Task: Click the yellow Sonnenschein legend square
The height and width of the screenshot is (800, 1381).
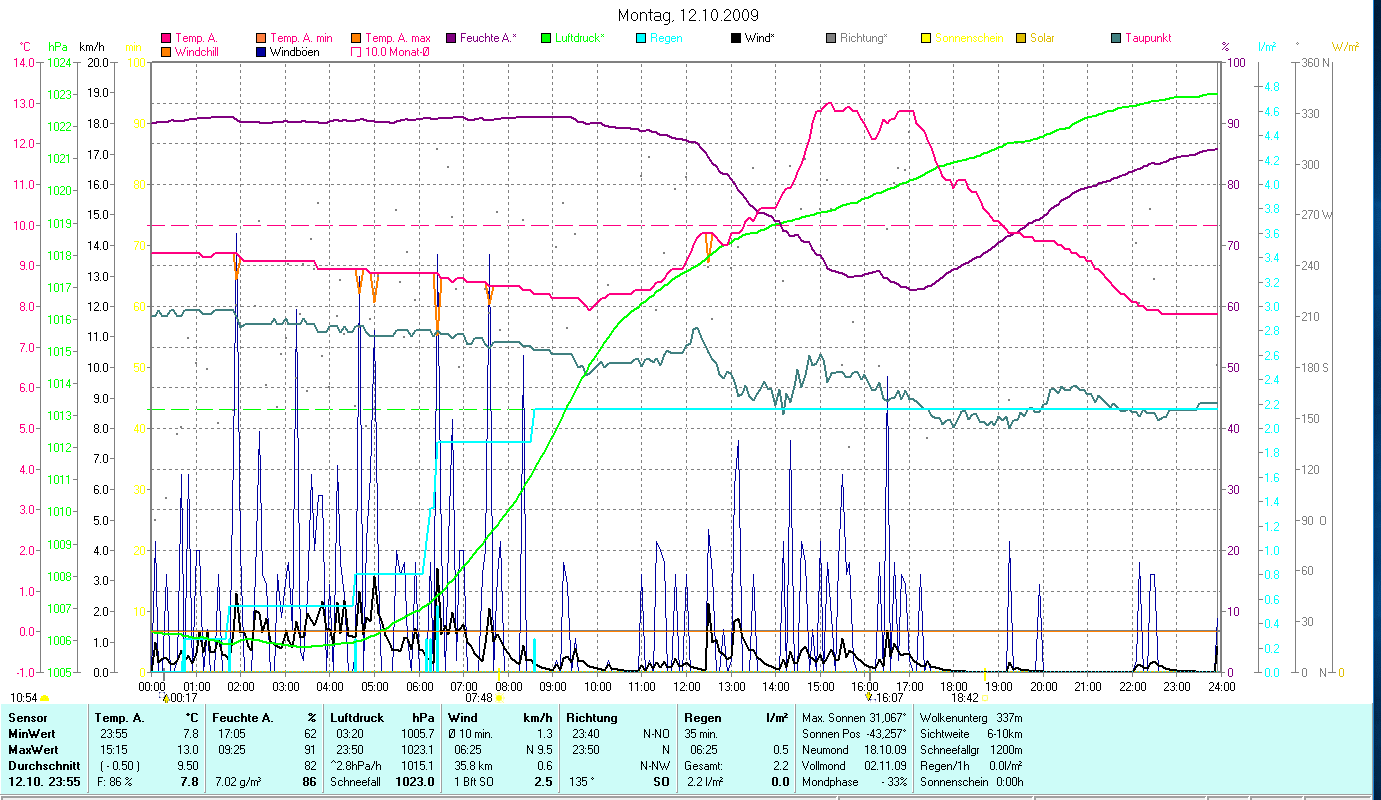Action: point(926,39)
